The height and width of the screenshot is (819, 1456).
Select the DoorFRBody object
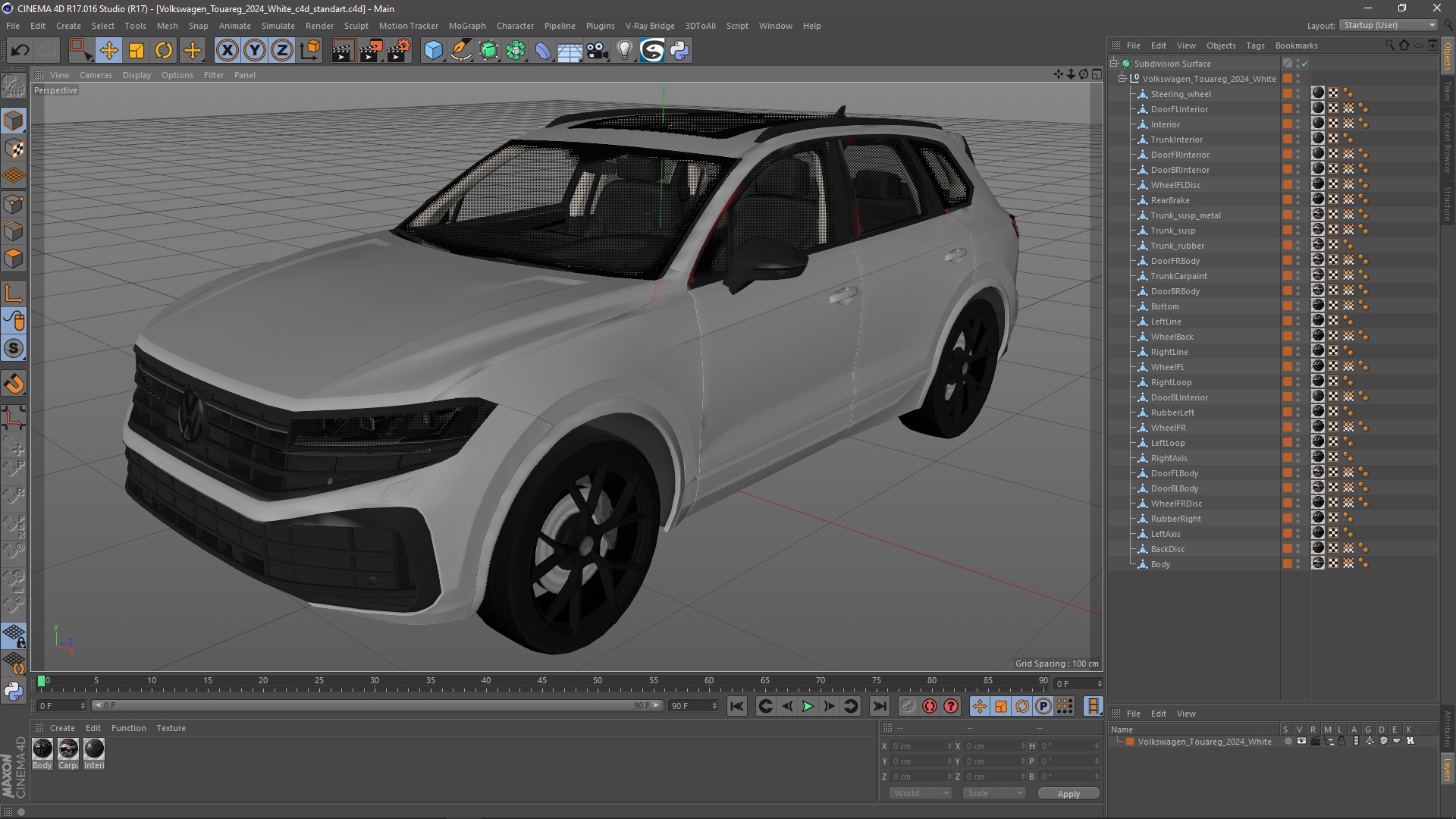(1175, 261)
